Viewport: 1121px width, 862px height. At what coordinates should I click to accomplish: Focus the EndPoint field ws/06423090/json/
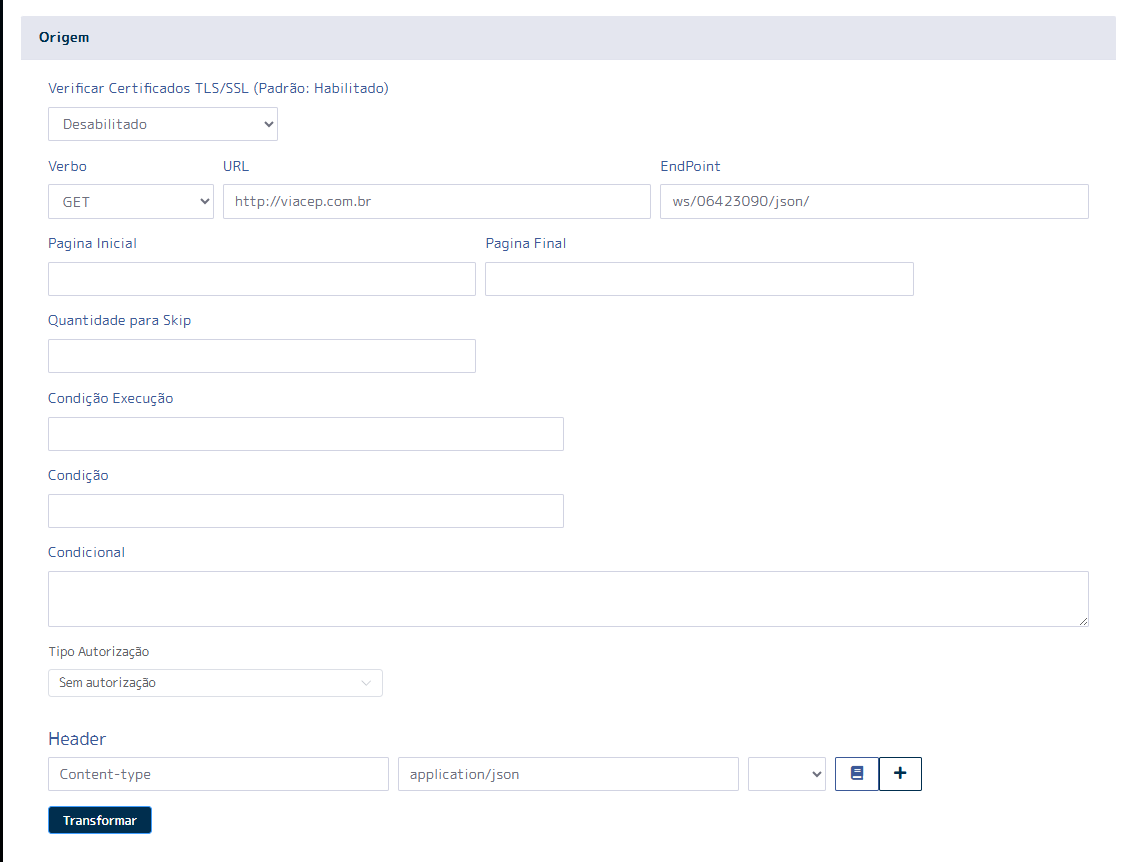pos(874,202)
